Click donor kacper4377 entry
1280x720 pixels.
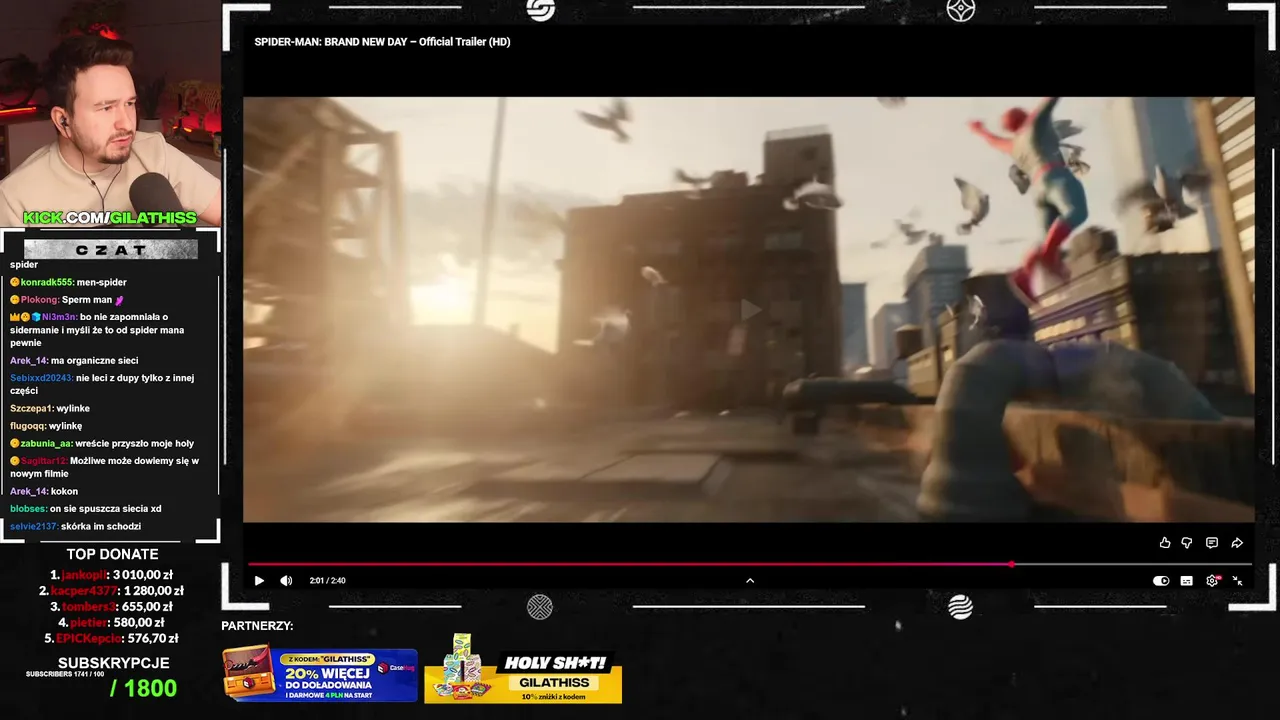(111, 591)
